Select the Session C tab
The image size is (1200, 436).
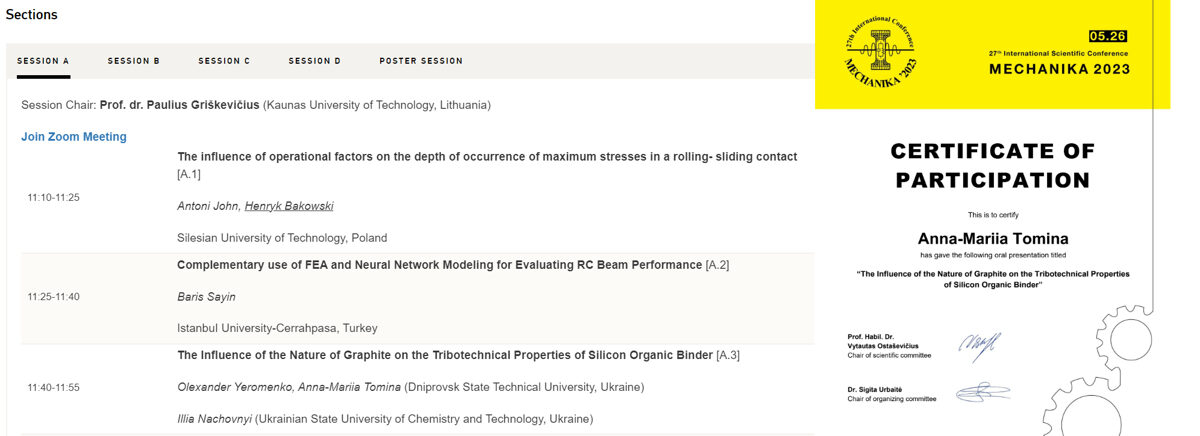point(224,61)
